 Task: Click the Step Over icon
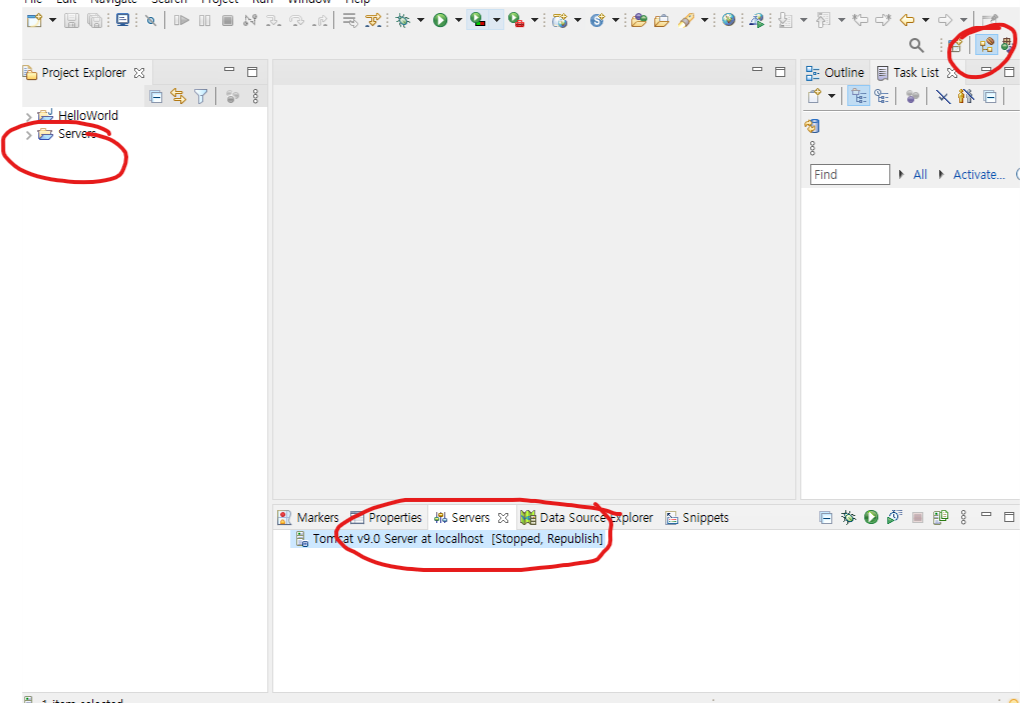[x=297, y=21]
